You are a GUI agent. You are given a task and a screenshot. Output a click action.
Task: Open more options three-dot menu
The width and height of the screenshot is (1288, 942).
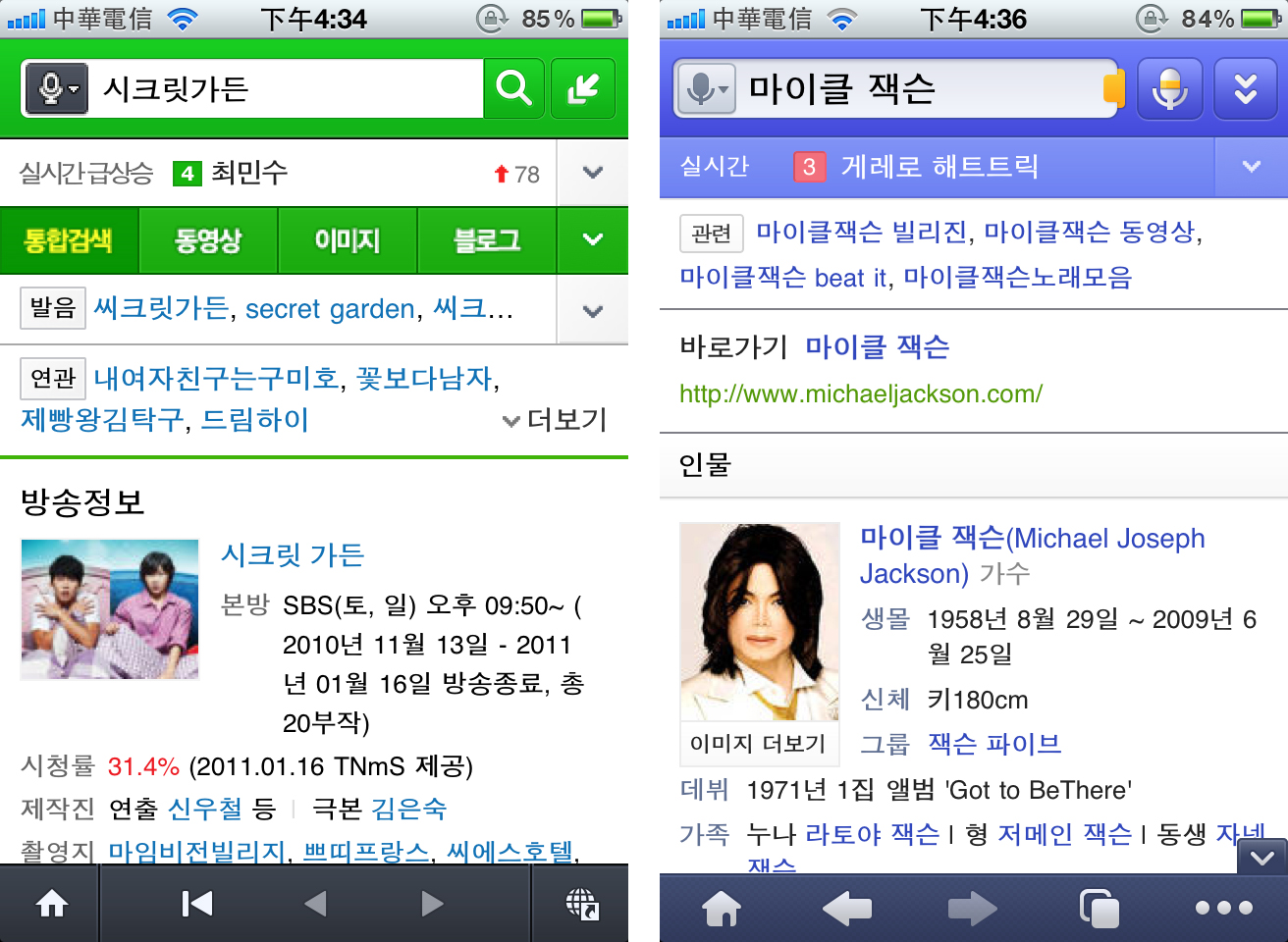click(1224, 909)
